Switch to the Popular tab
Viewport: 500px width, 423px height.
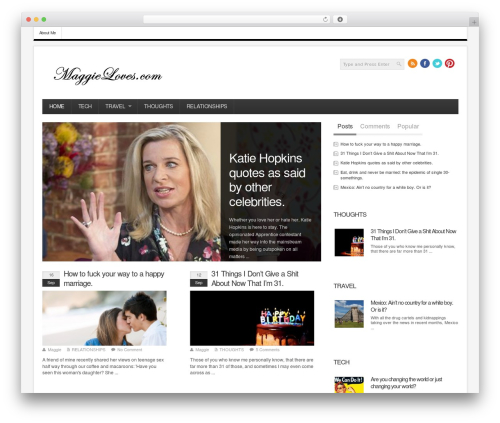coord(408,126)
